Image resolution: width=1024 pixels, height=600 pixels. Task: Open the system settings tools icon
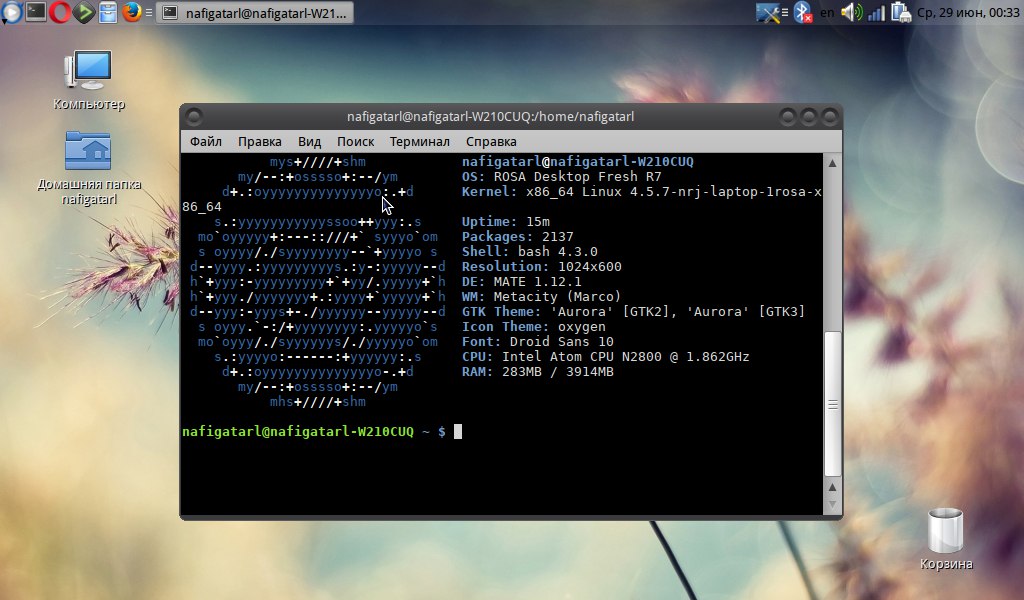(769, 12)
